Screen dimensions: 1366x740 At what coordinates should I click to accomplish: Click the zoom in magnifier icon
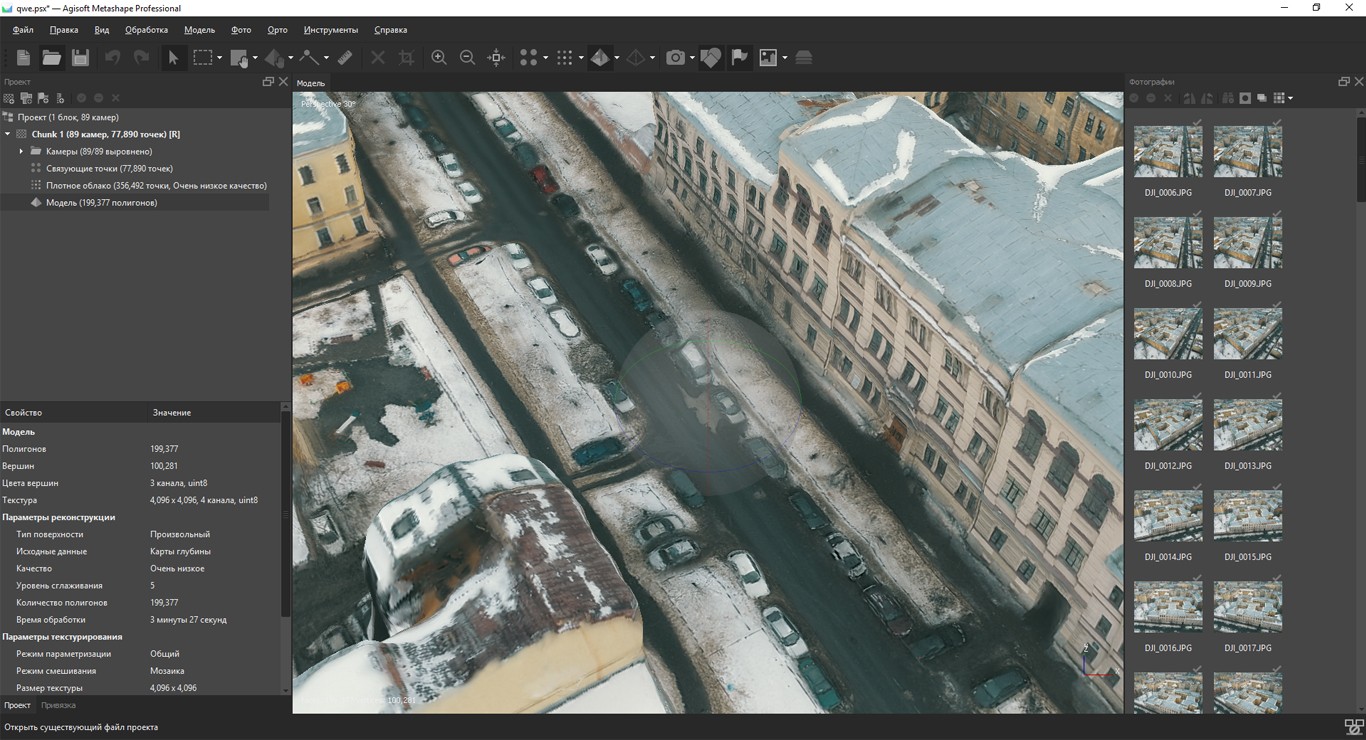tap(438, 58)
